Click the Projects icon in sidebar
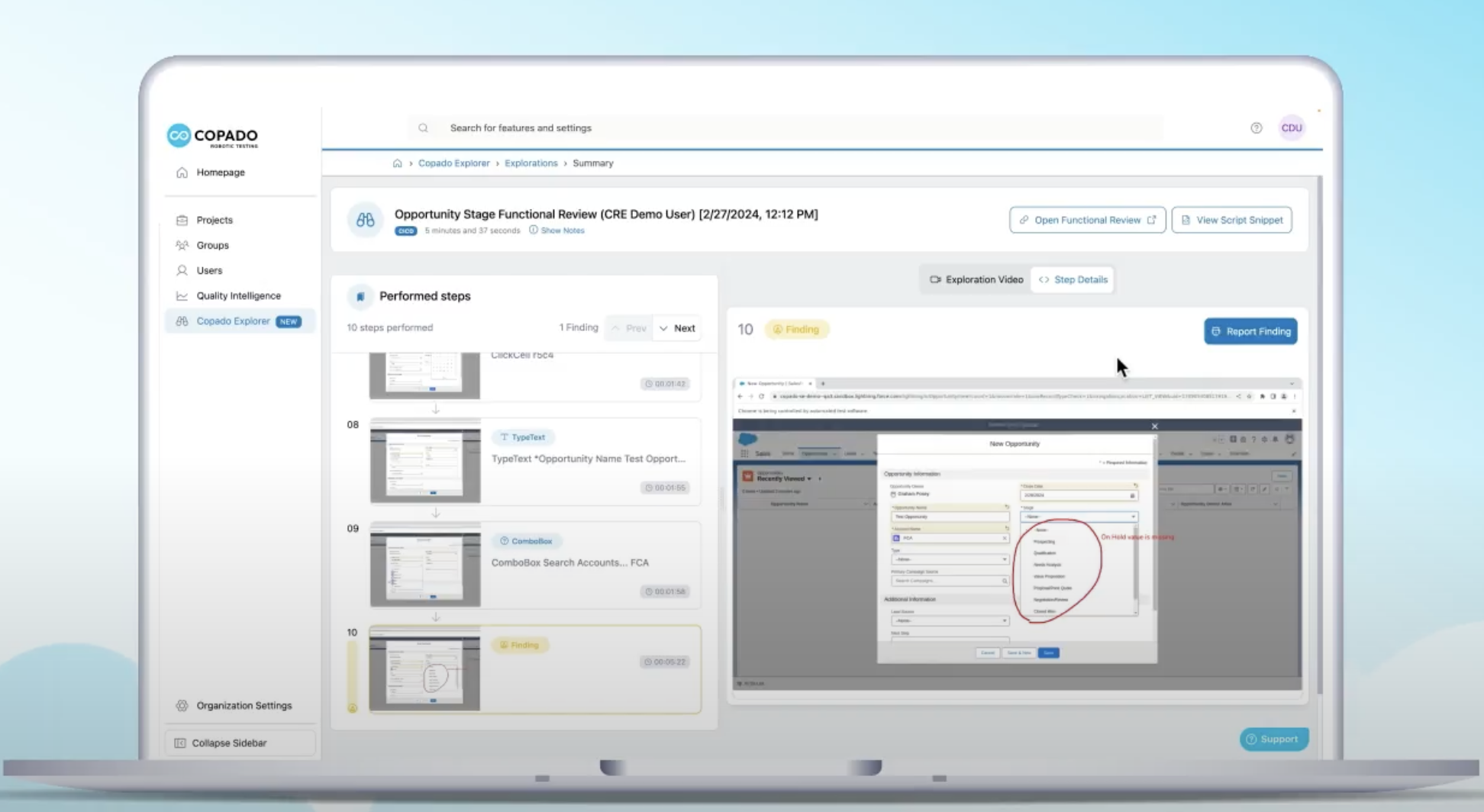The image size is (1484, 812). 182,220
